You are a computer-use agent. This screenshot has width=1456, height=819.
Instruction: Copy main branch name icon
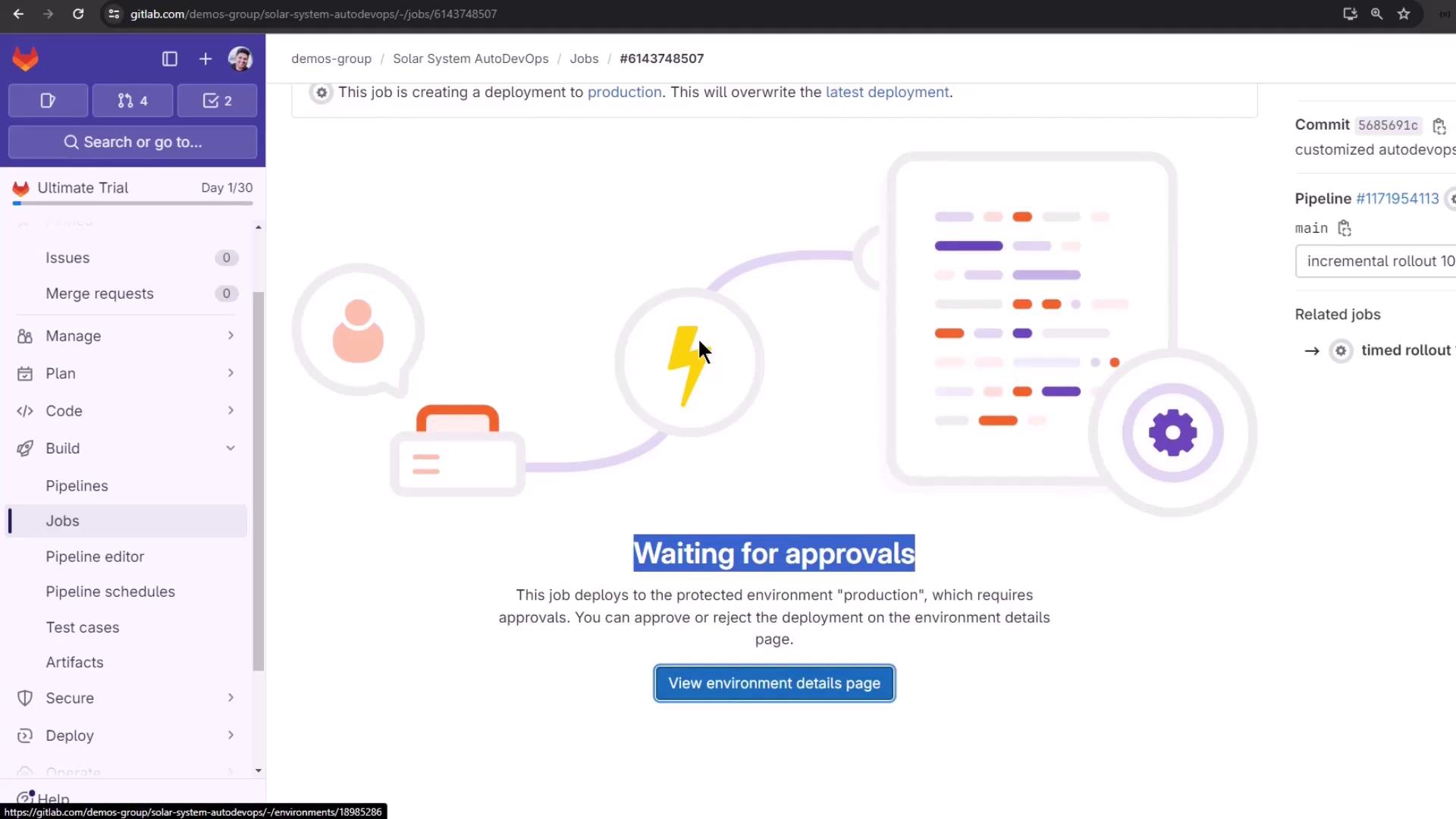[1345, 228]
